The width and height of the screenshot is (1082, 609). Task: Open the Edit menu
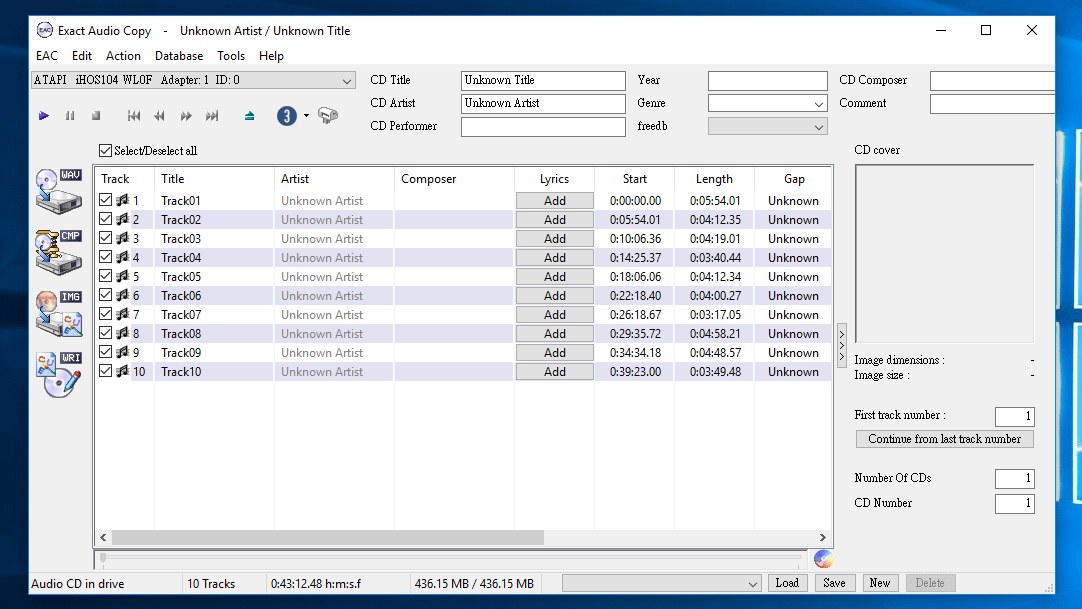pyautogui.click(x=81, y=56)
